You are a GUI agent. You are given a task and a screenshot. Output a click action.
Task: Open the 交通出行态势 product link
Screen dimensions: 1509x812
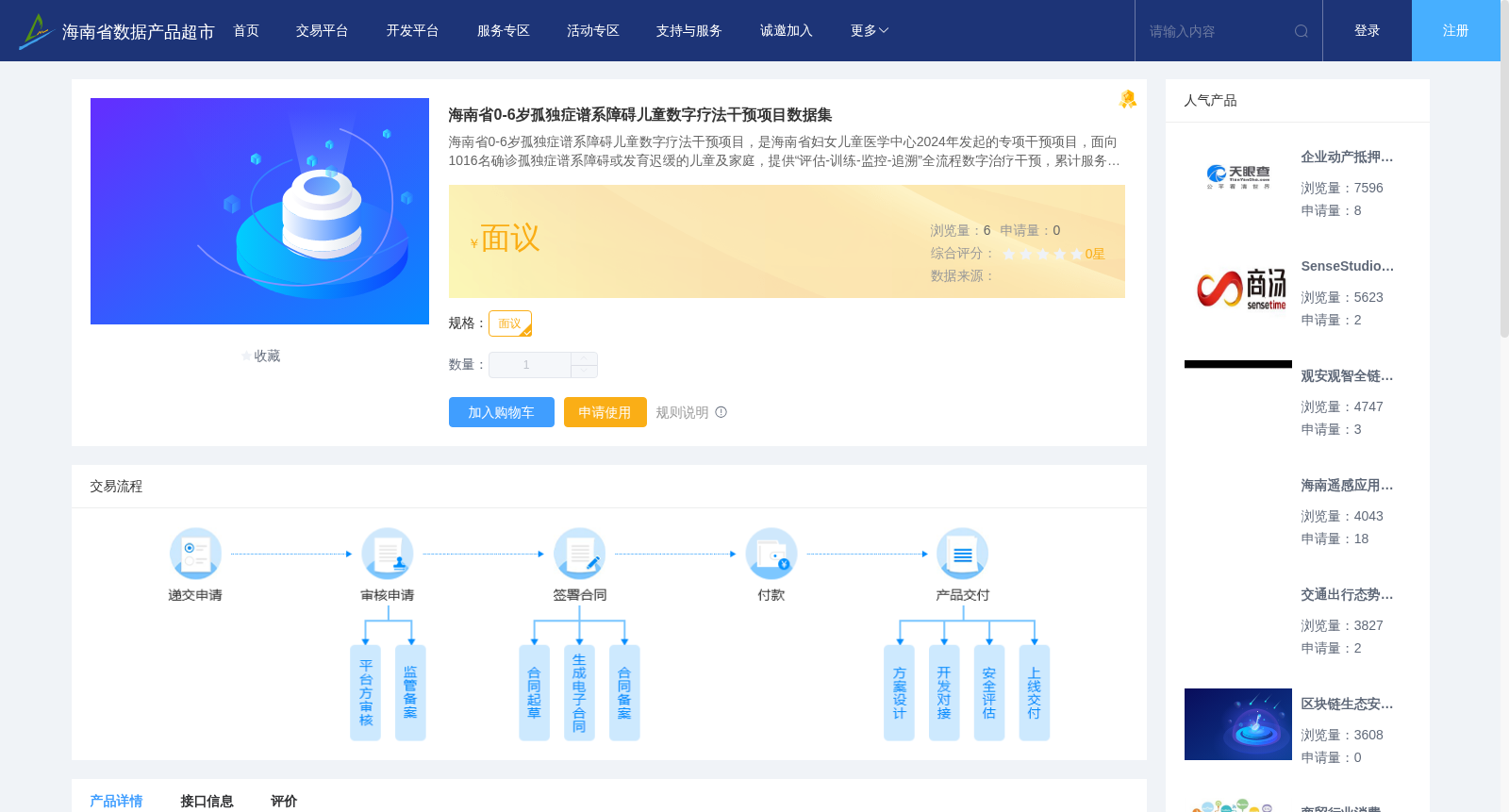(x=1347, y=595)
